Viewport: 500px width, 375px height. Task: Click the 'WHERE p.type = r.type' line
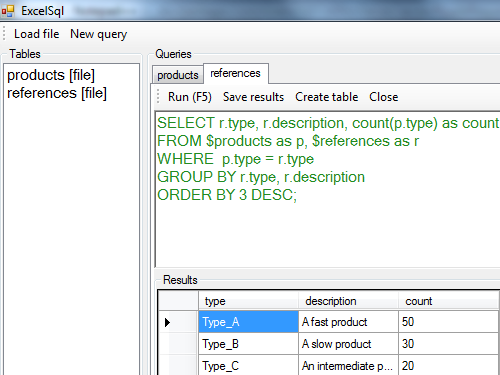coord(235,159)
